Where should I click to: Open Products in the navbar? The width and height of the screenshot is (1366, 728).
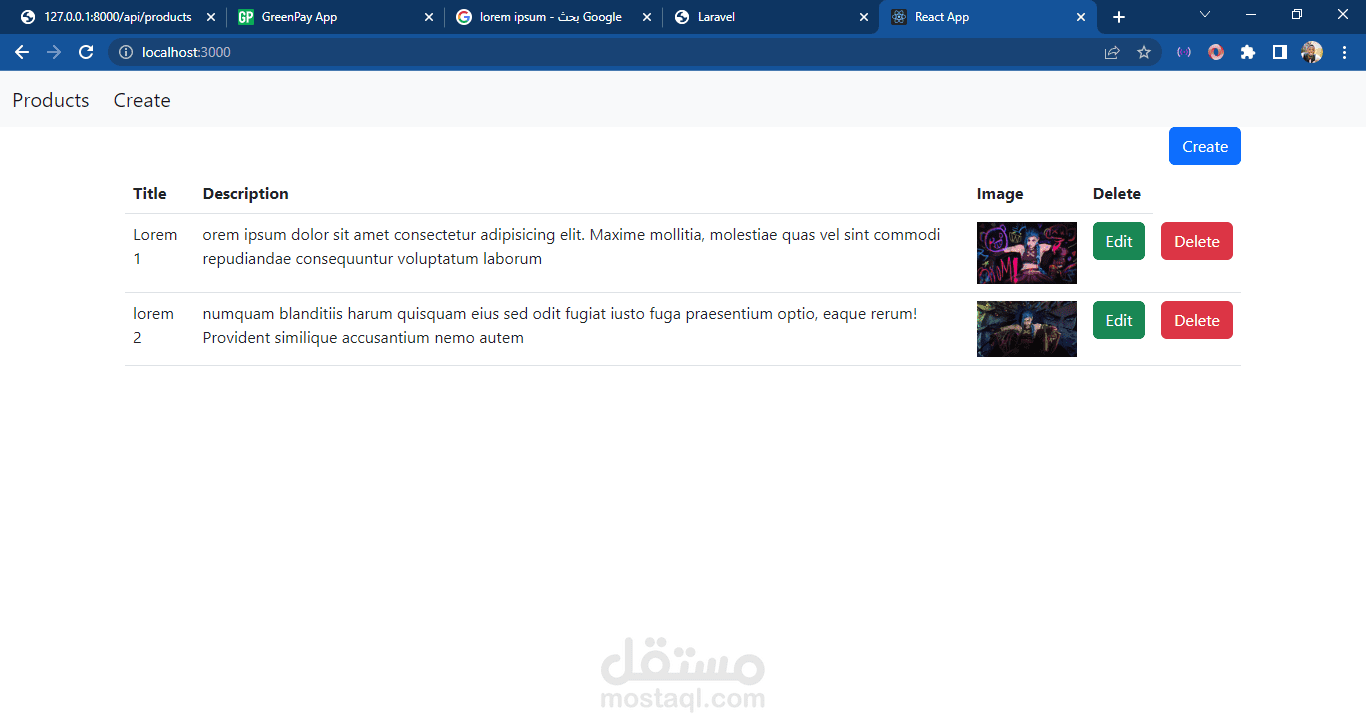(x=51, y=100)
